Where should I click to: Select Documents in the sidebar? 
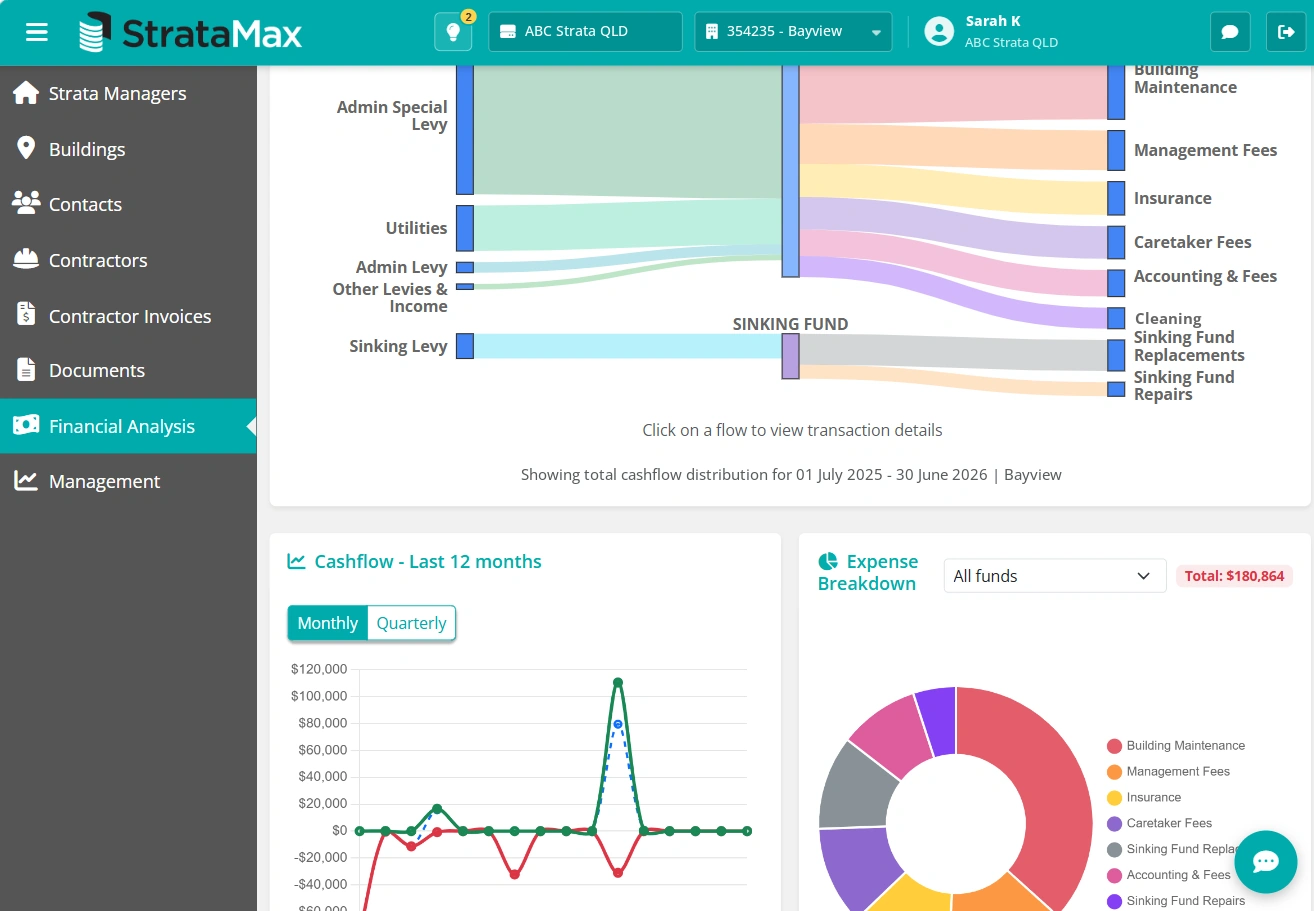(128, 370)
